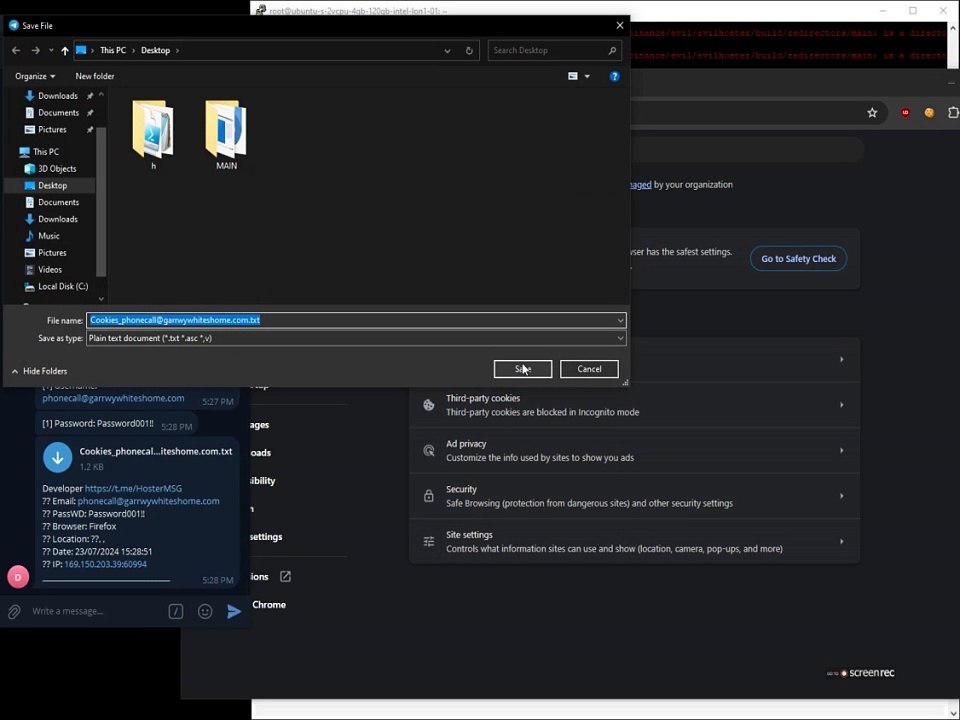Viewport: 960px width, 720px height.
Task: Select pinned Downloads in quick access
Action: [x=58, y=96]
